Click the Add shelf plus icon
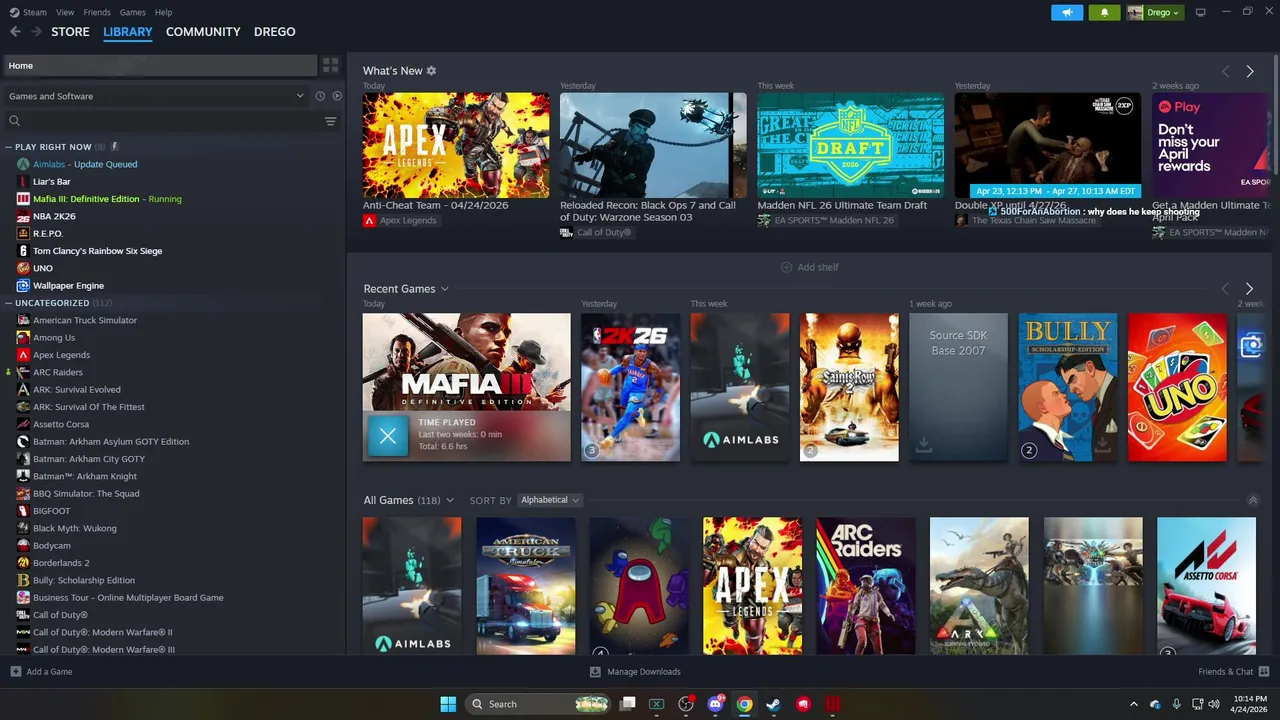 click(786, 267)
